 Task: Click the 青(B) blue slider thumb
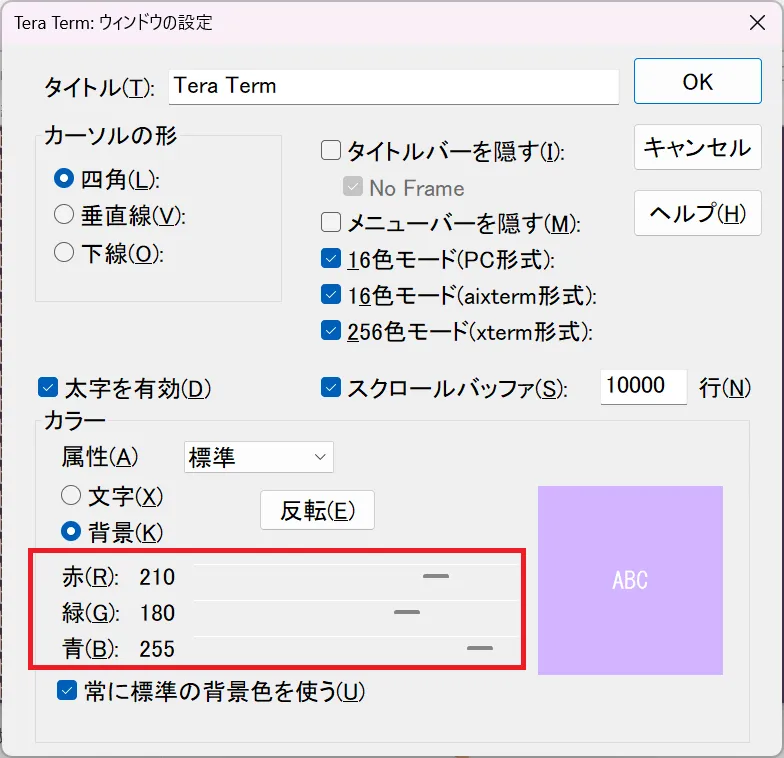point(480,648)
